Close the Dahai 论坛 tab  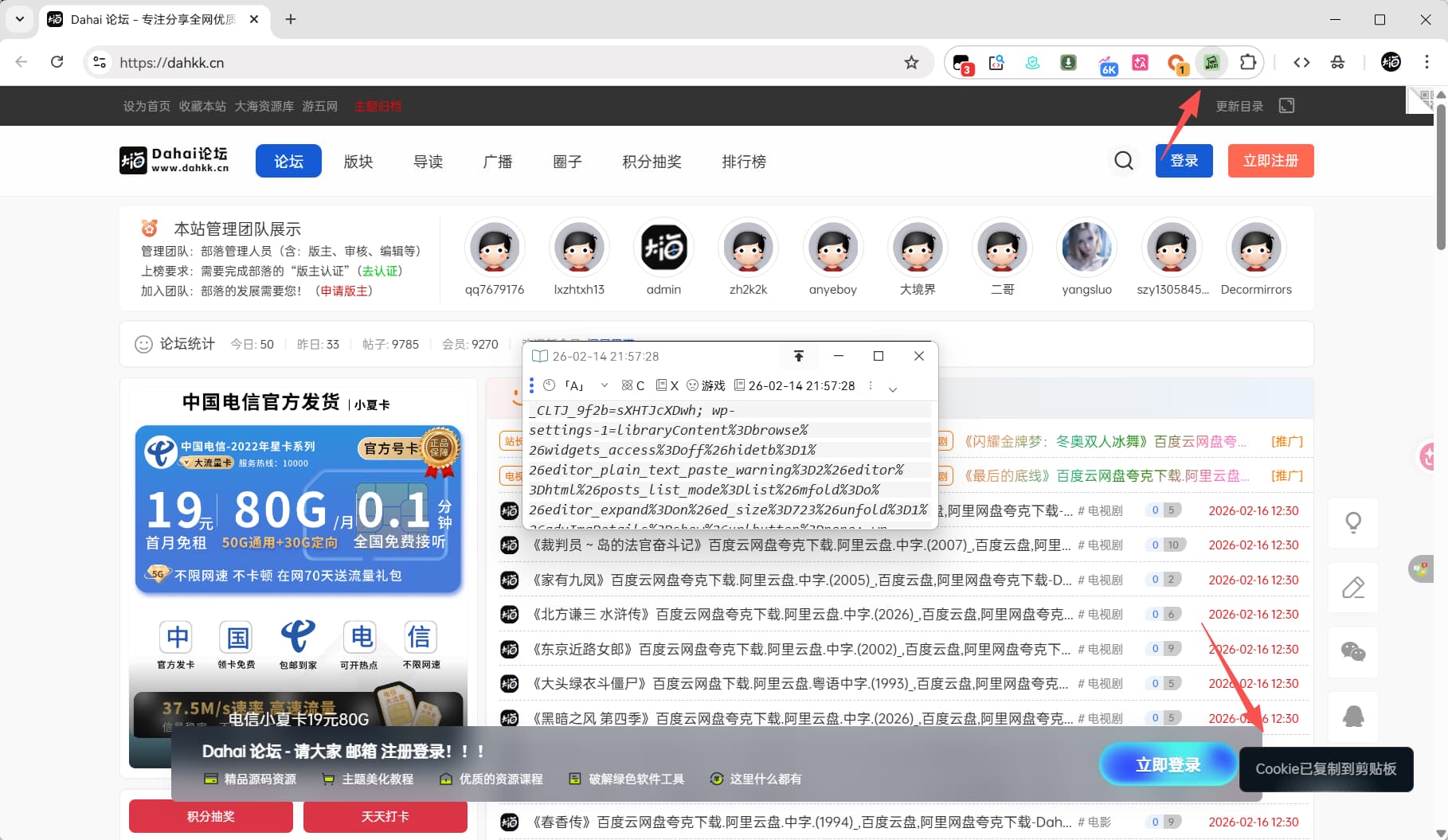click(x=254, y=19)
